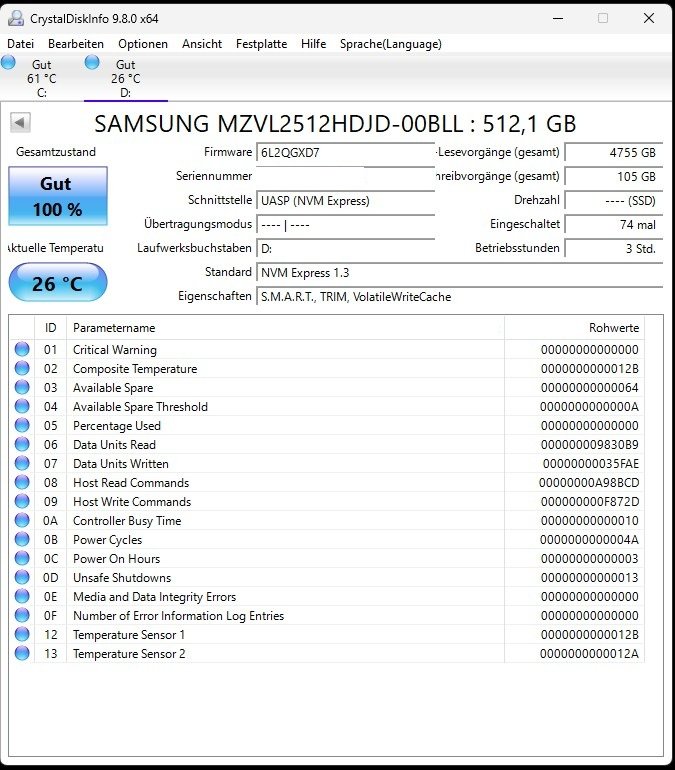Go to previous disk with back arrow
The width and height of the screenshot is (675, 770).
pos(20,122)
